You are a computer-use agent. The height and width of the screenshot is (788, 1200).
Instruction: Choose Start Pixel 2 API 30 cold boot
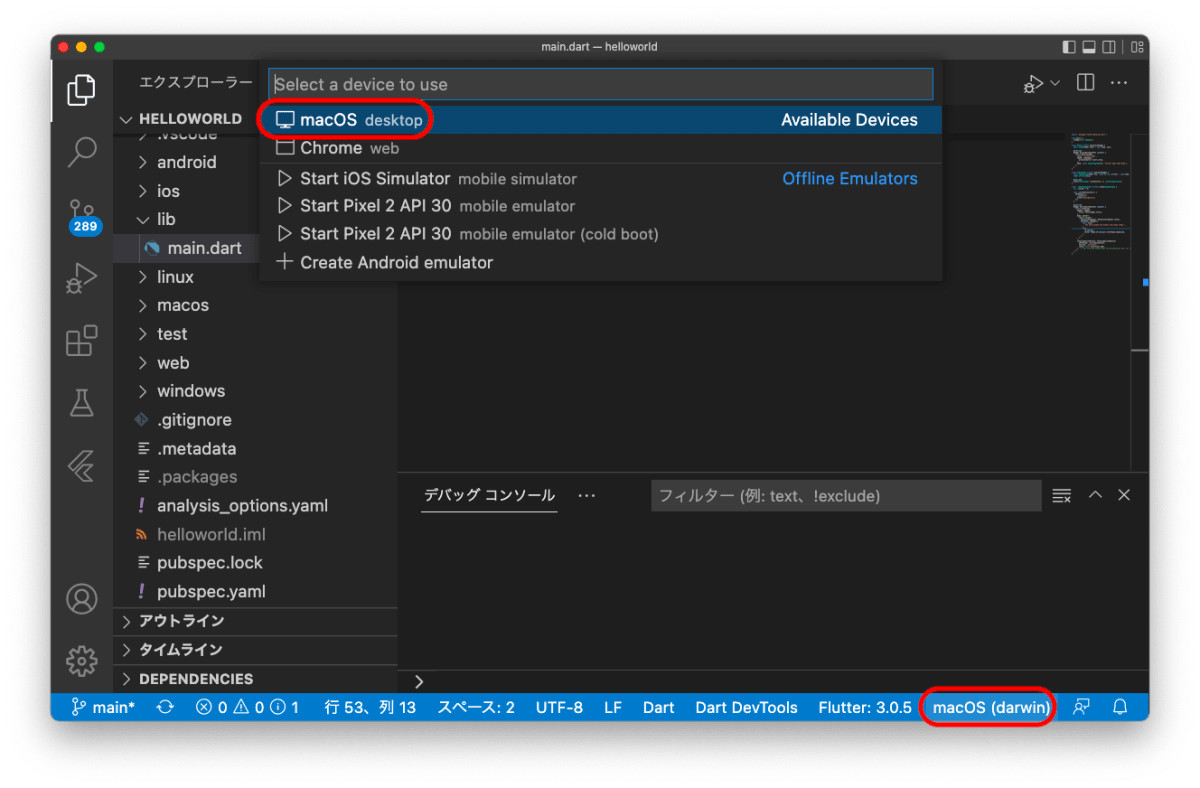(601, 234)
